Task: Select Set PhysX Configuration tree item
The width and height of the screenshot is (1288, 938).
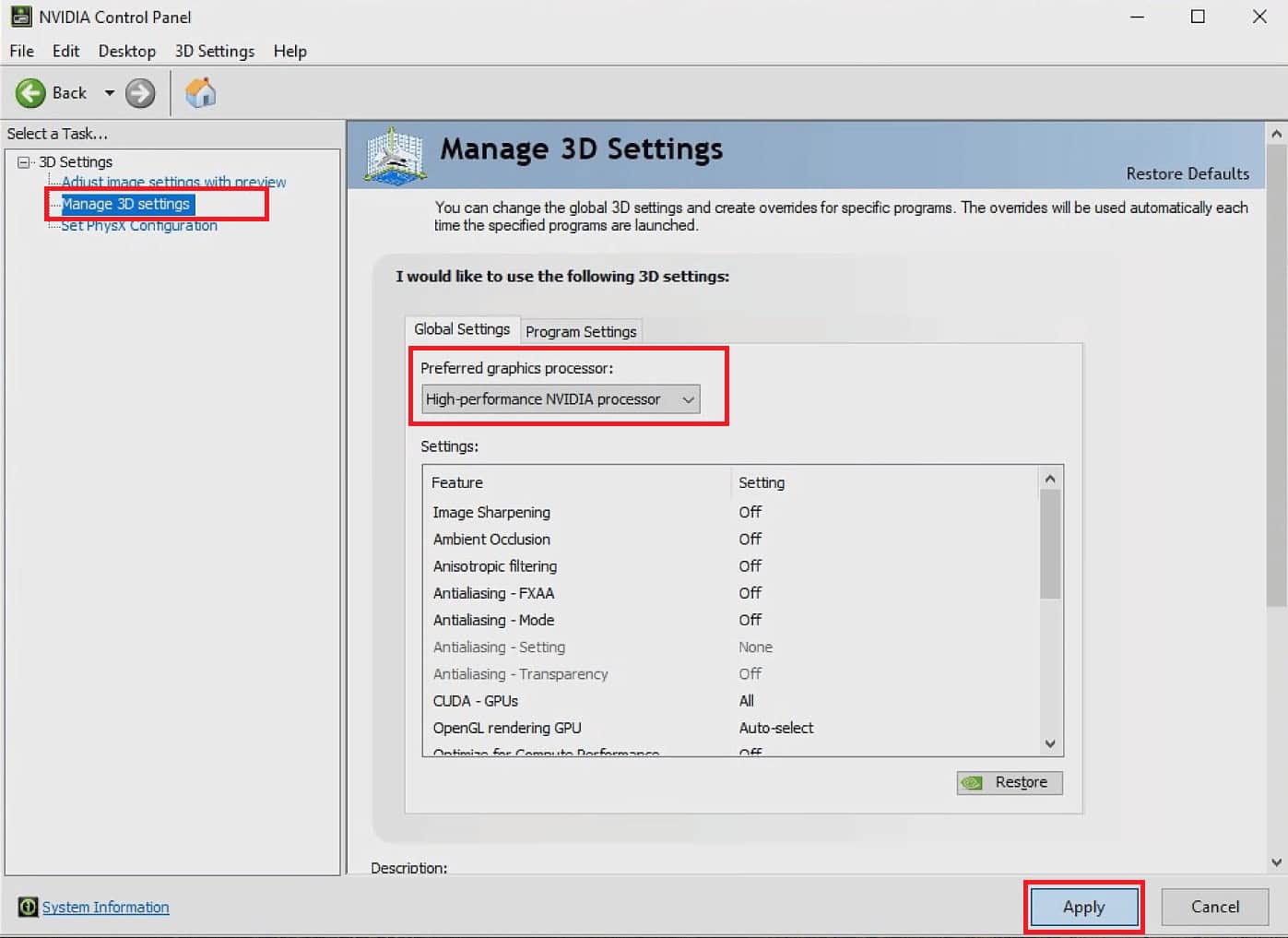Action: [139, 225]
